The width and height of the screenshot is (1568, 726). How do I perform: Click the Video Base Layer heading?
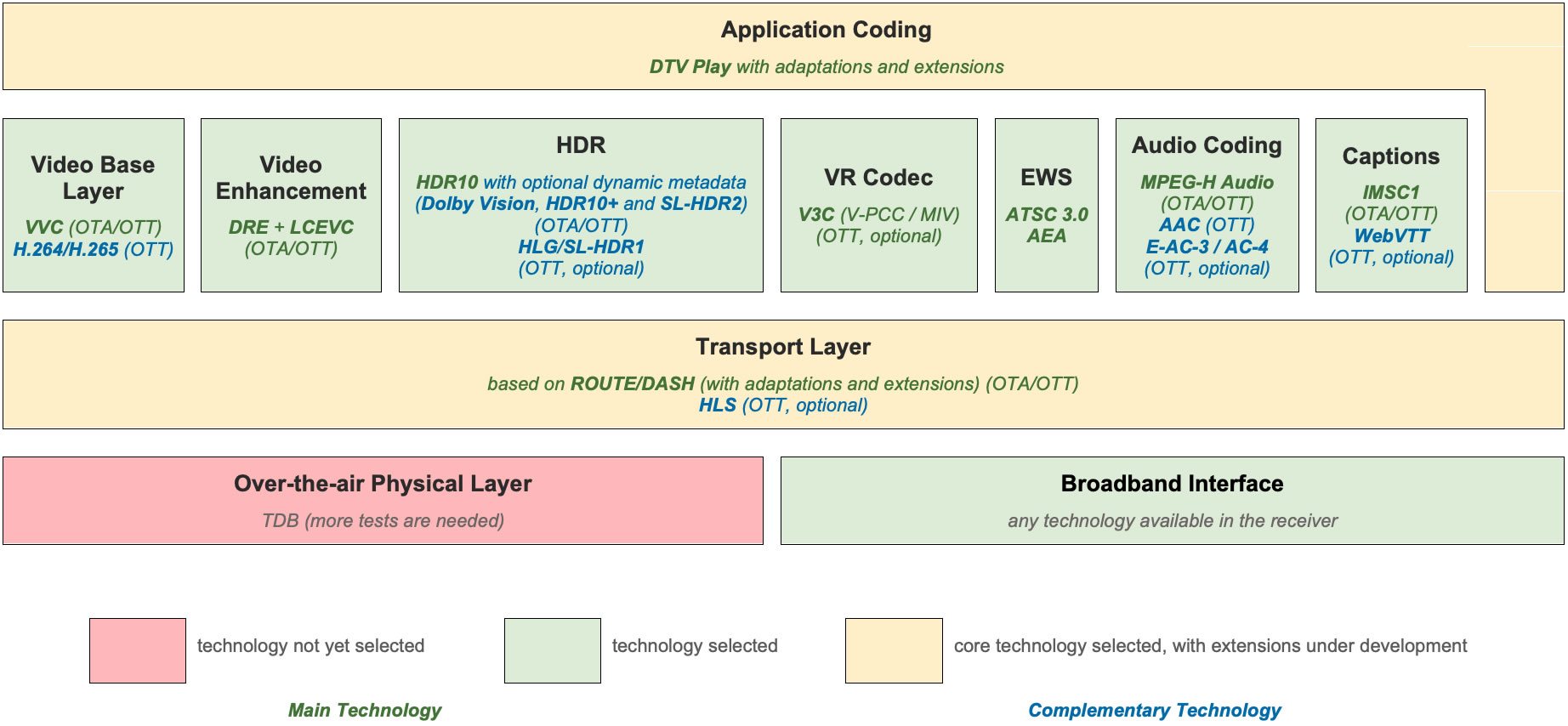93,178
